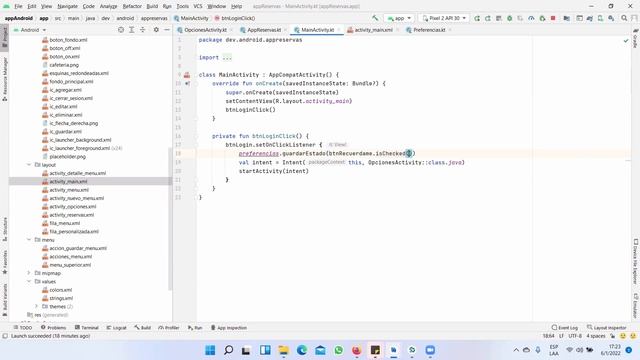Image resolution: width=640 pixels, height=360 pixels.
Task: Open the Profiler tool window
Action: click(x=169, y=328)
